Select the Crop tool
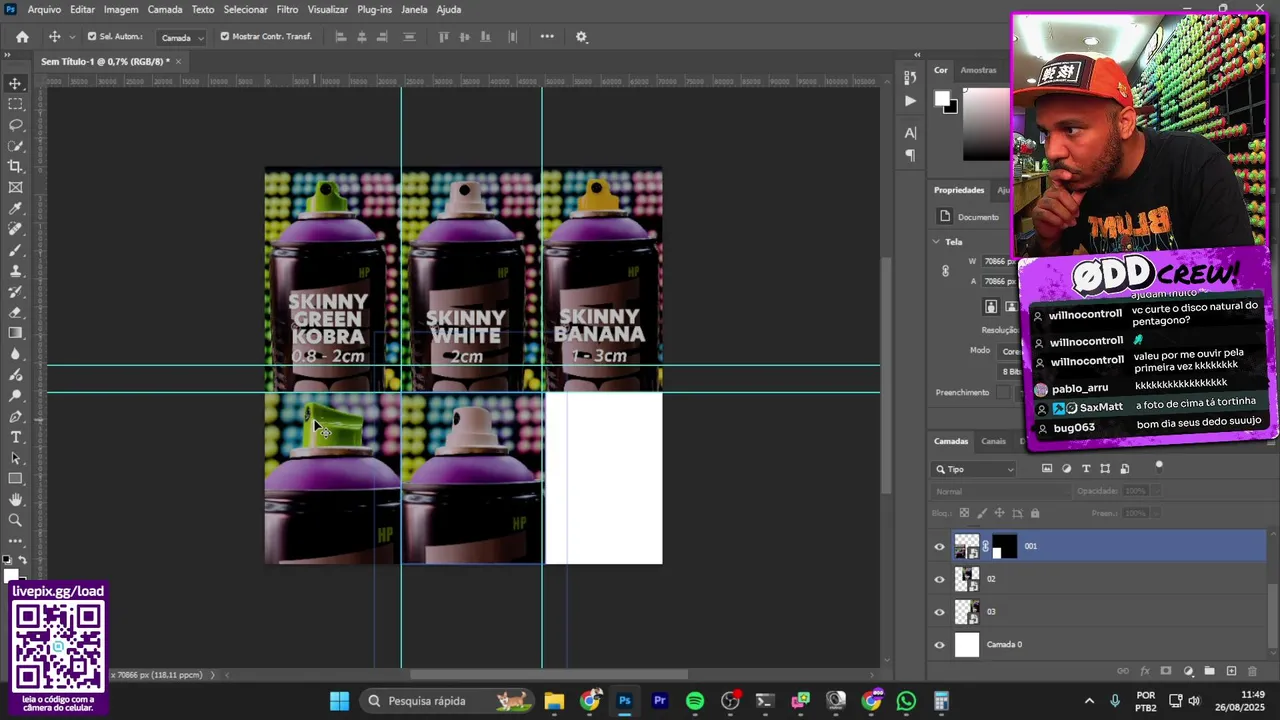The image size is (1280, 720). coord(15,166)
